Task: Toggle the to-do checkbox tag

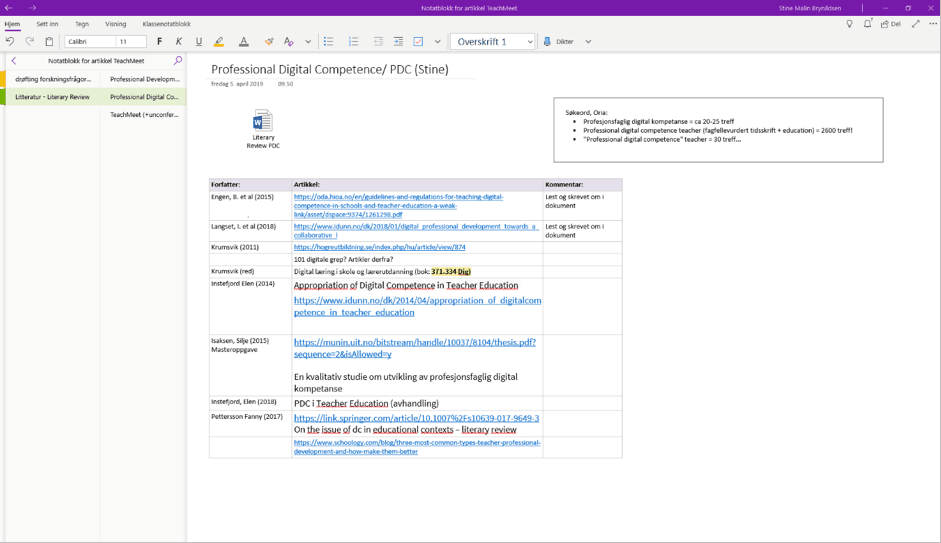Action: click(418, 42)
